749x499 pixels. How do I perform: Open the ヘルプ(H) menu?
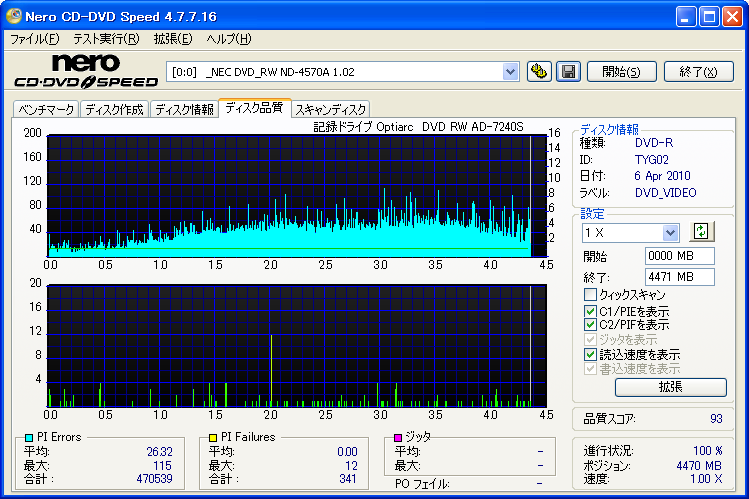[229, 39]
